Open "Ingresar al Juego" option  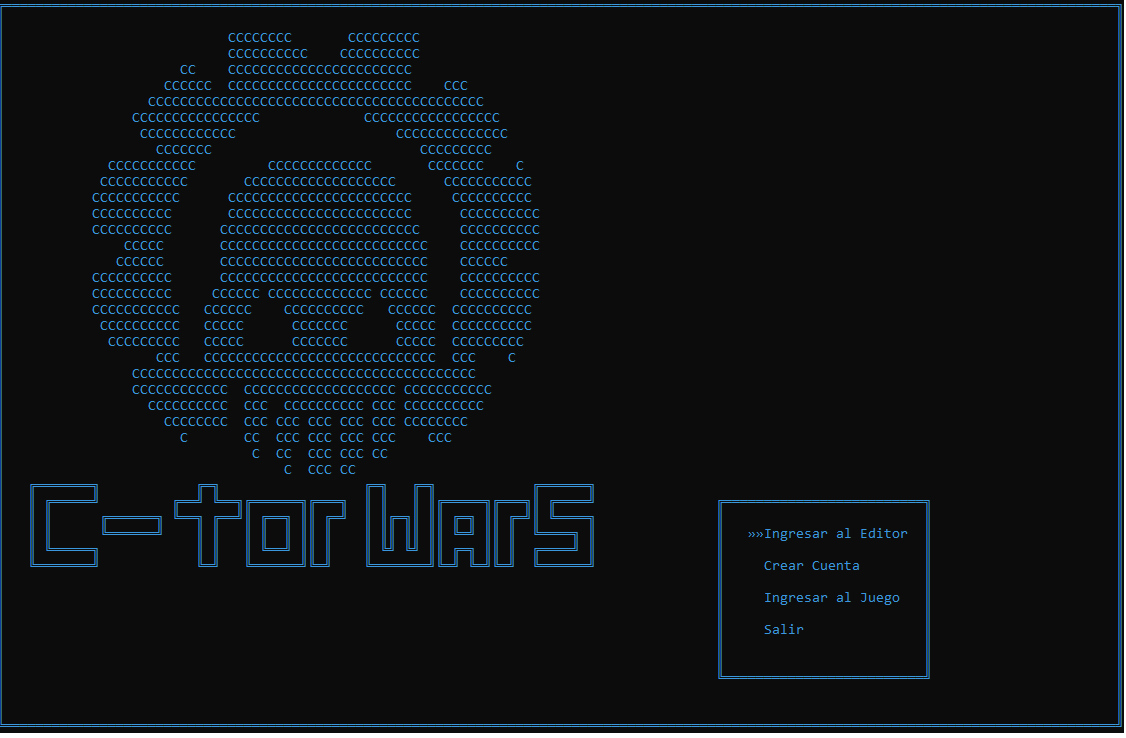(831, 597)
